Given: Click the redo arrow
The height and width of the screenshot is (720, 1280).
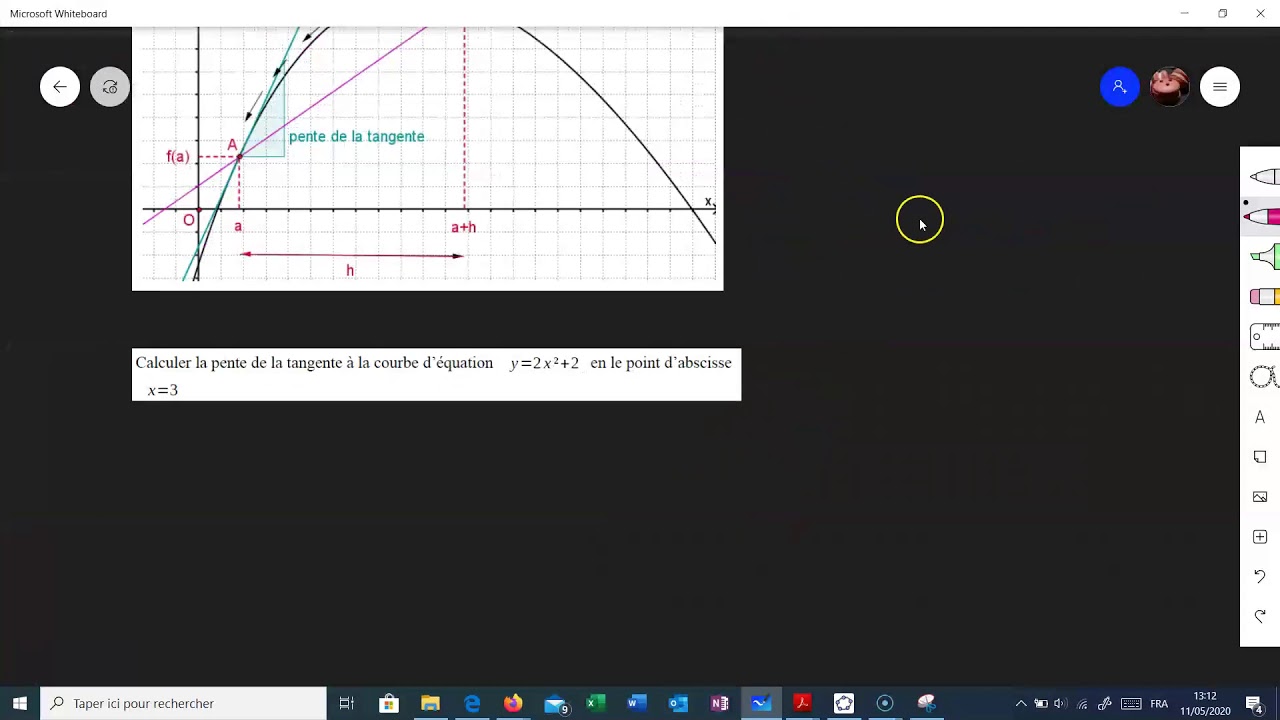Looking at the screenshot, I should click(x=1260, y=617).
